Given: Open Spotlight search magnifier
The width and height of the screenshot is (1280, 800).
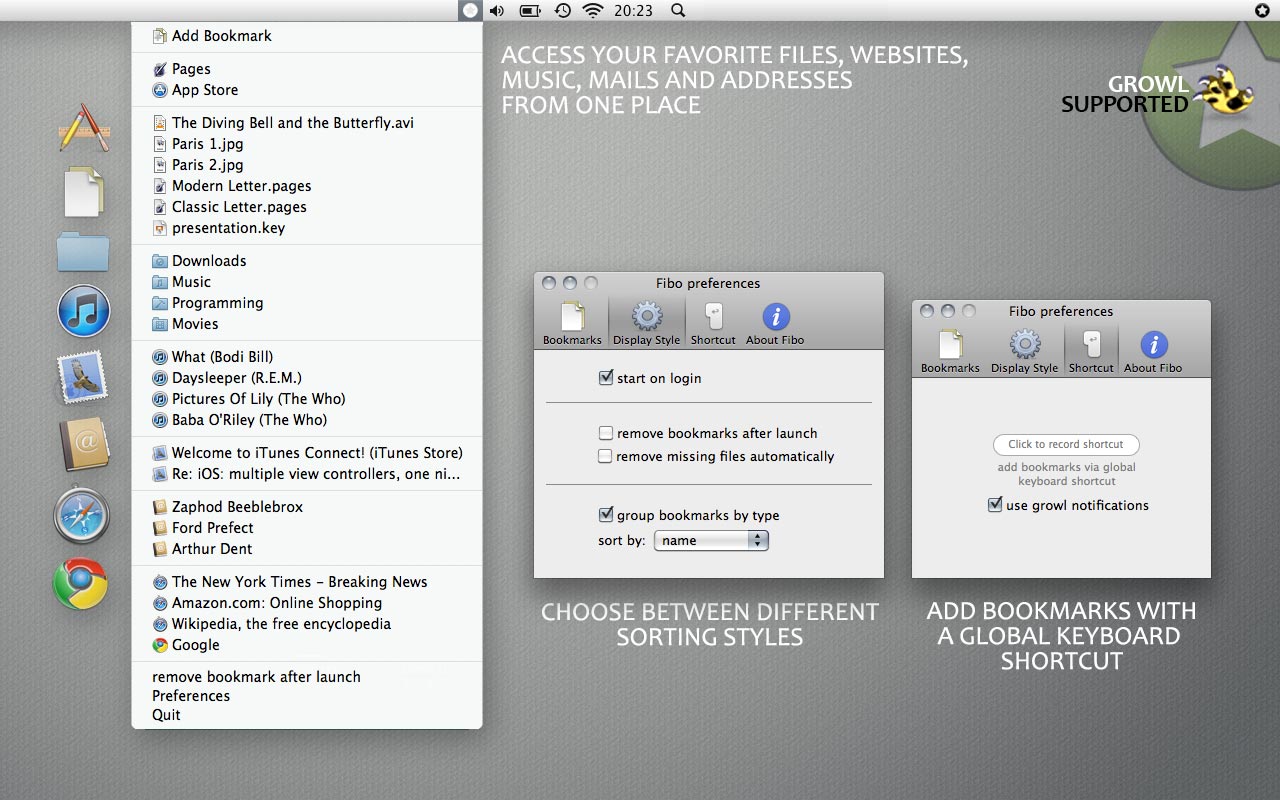Looking at the screenshot, I should point(678,11).
